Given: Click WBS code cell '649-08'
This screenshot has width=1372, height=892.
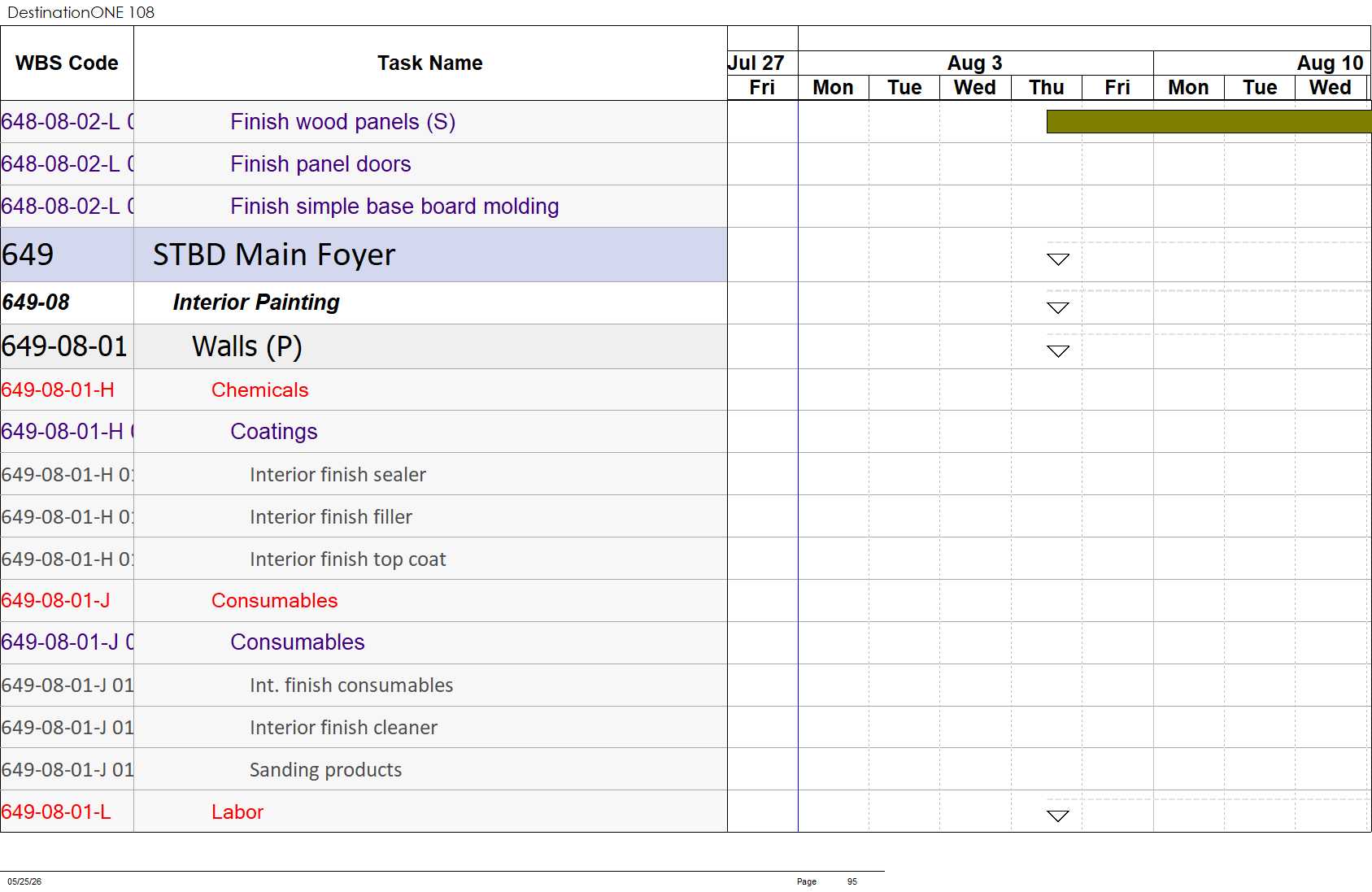Looking at the screenshot, I should (67, 302).
